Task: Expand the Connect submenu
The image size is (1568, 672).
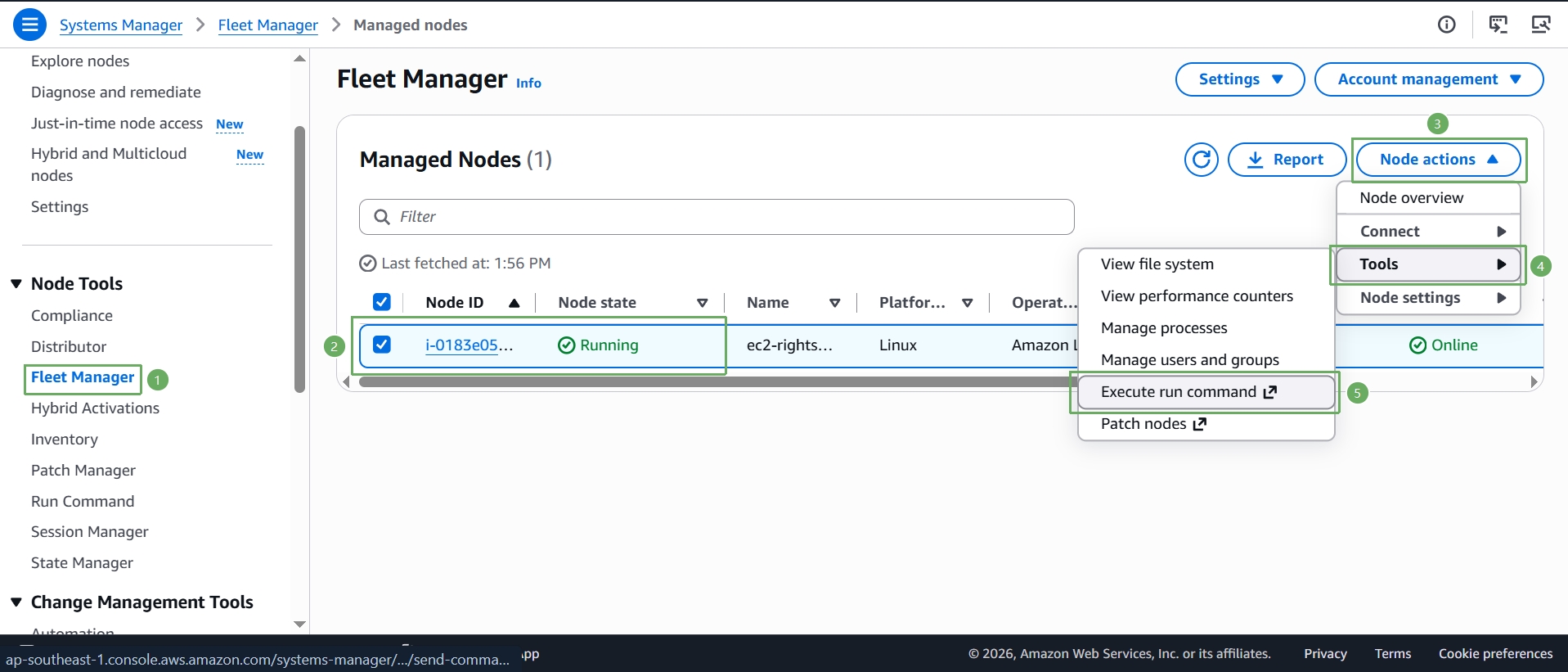Action: click(1428, 232)
